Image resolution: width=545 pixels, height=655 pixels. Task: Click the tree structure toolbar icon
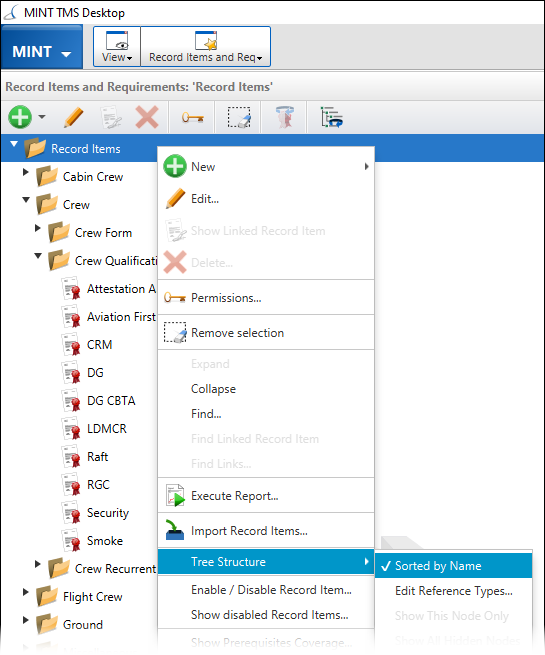[x=332, y=117]
